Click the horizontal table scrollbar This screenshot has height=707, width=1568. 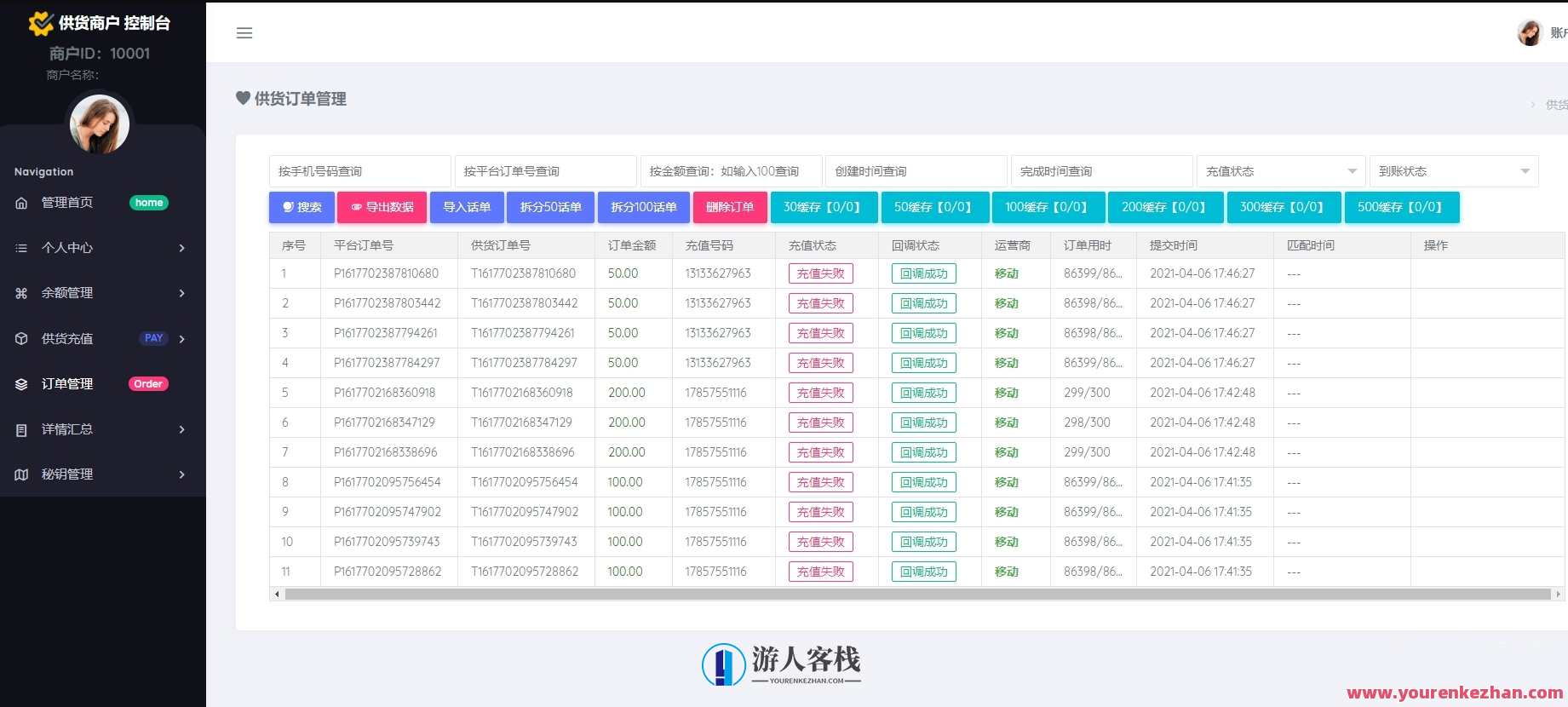(x=917, y=594)
